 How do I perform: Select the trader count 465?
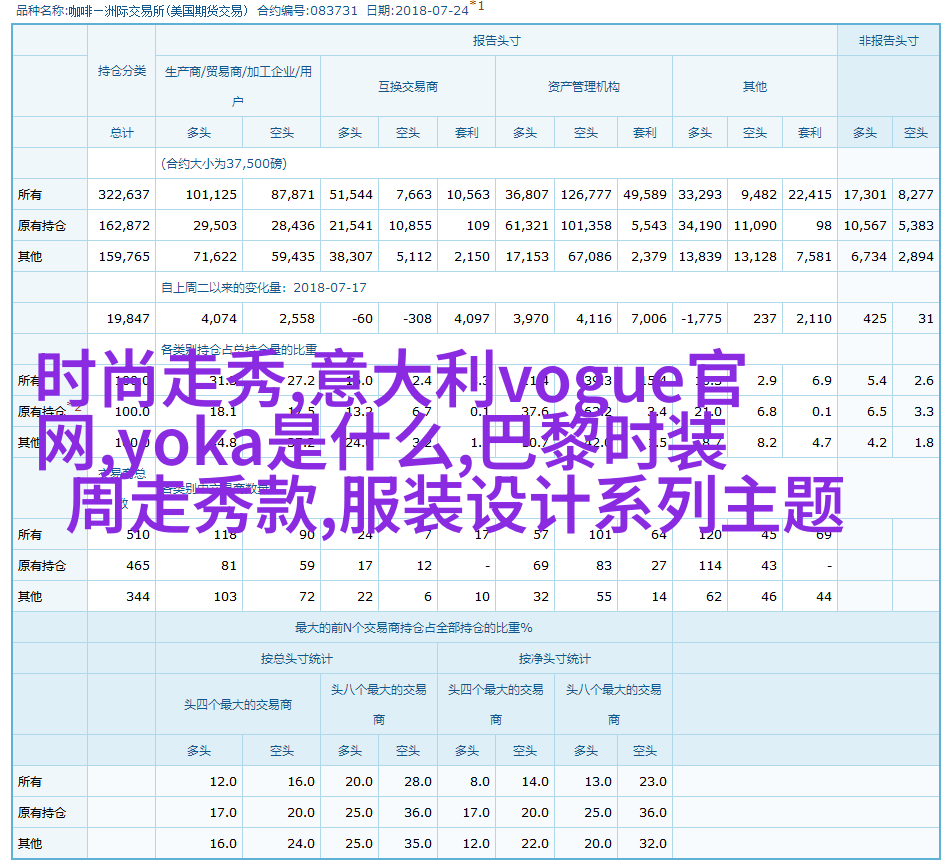tap(138, 565)
